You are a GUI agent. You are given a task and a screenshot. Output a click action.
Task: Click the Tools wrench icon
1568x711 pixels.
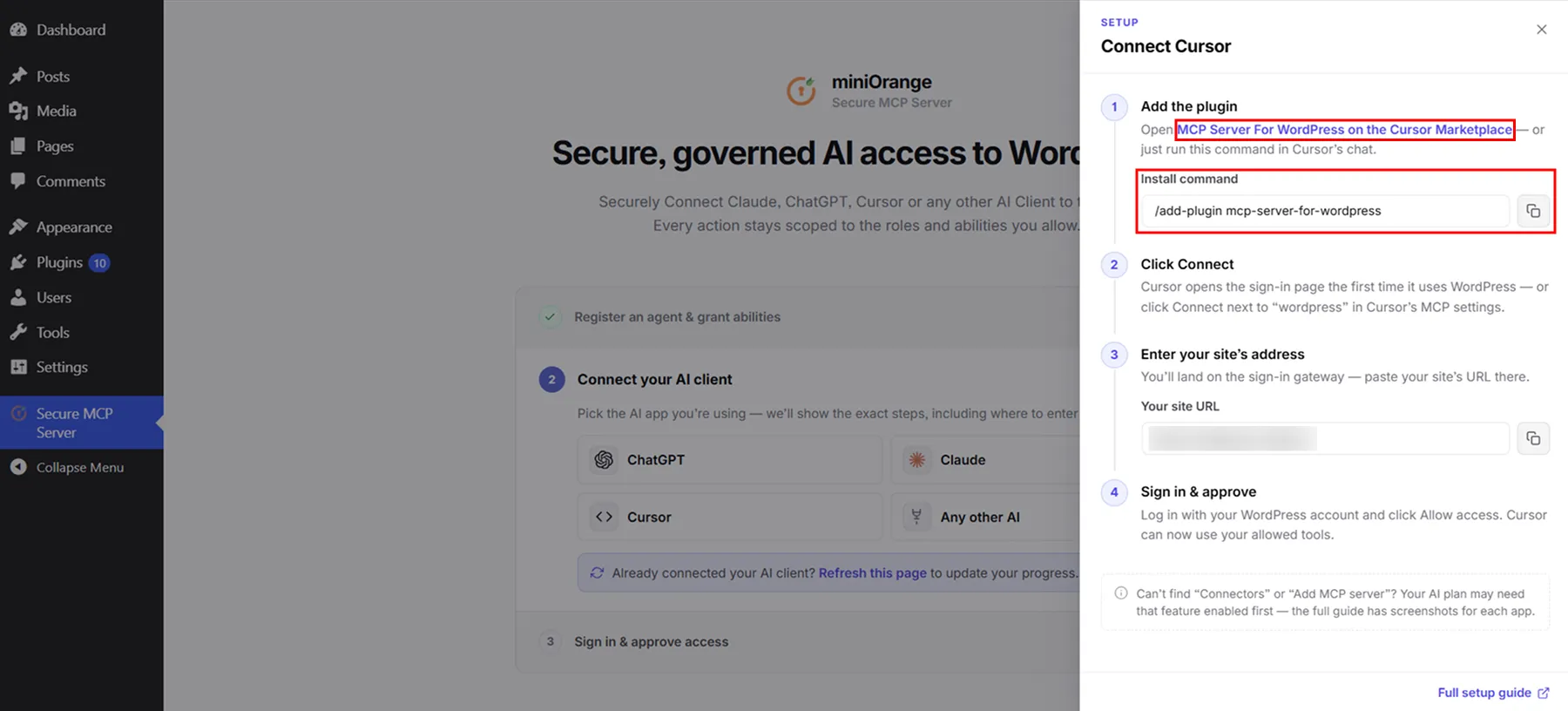(x=18, y=332)
